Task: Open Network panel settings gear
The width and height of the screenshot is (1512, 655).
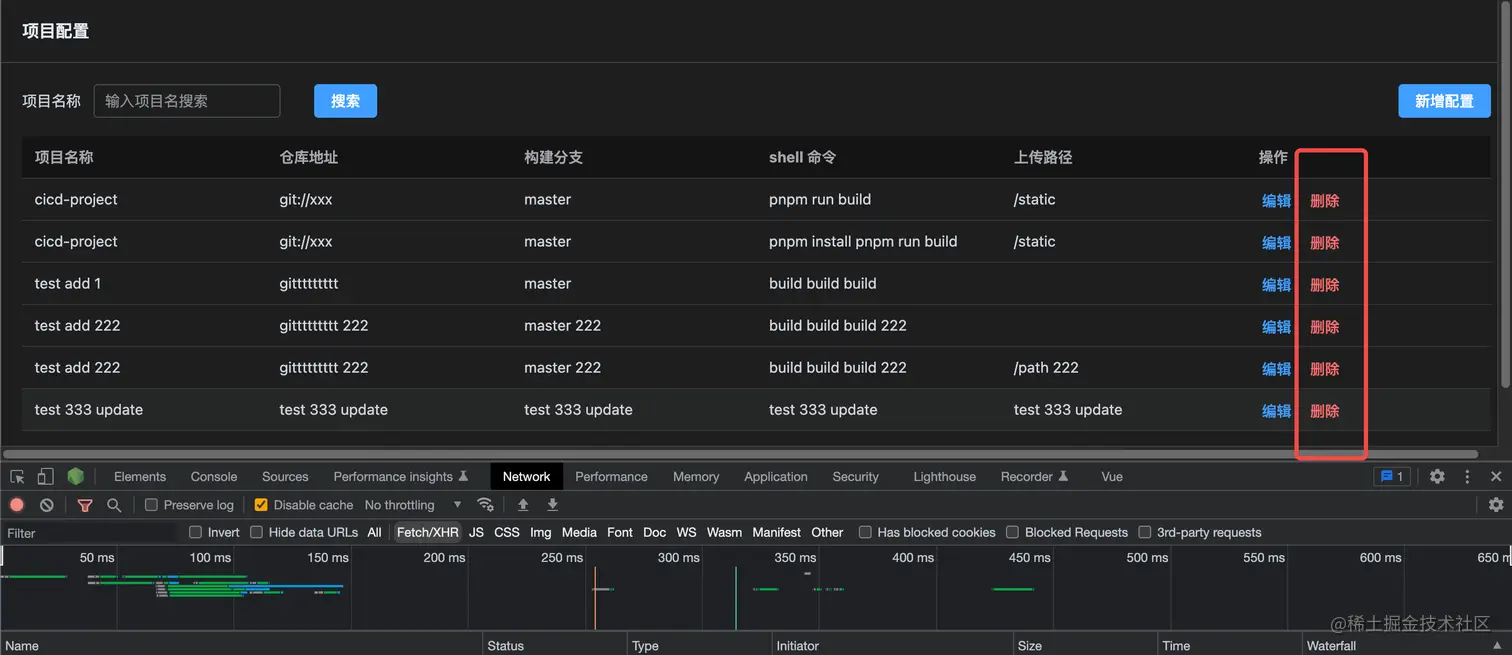Action: tap(1496, 505)
